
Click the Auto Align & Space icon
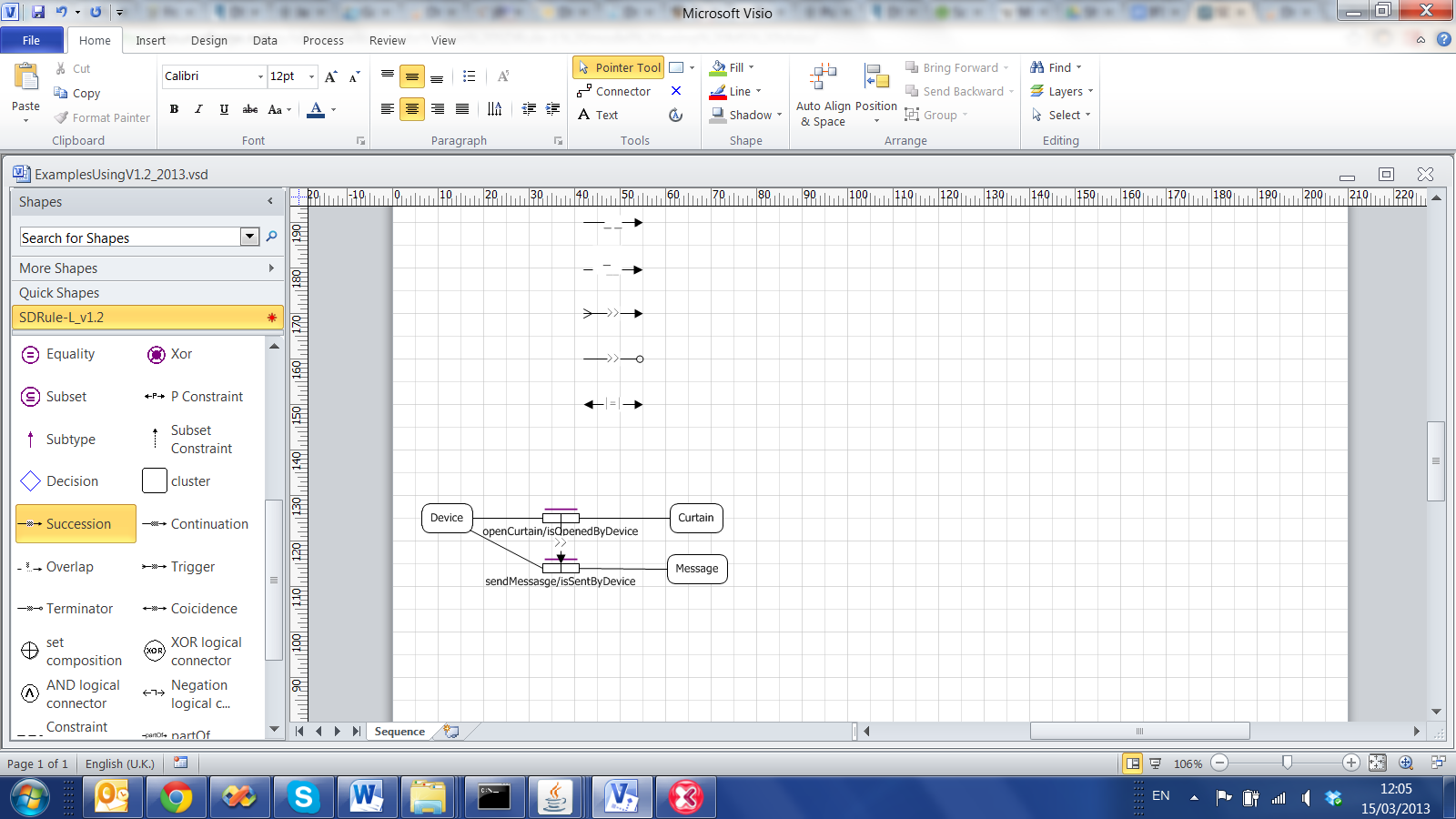point(824,78)
